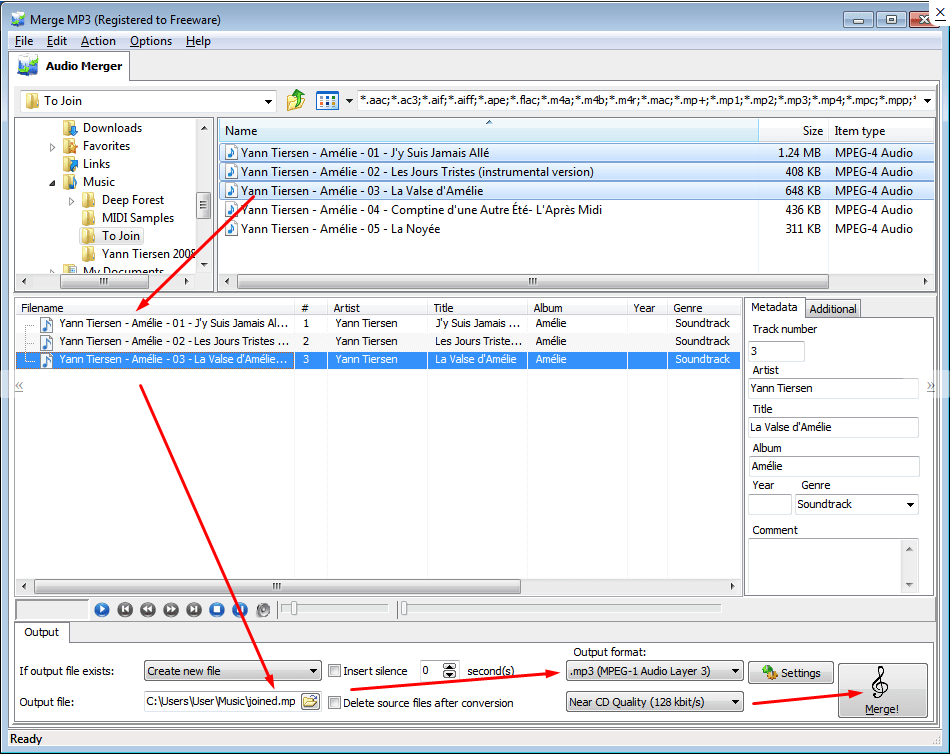
Task: Select the To Join tree folder
Action: click(x=121, y=235)
